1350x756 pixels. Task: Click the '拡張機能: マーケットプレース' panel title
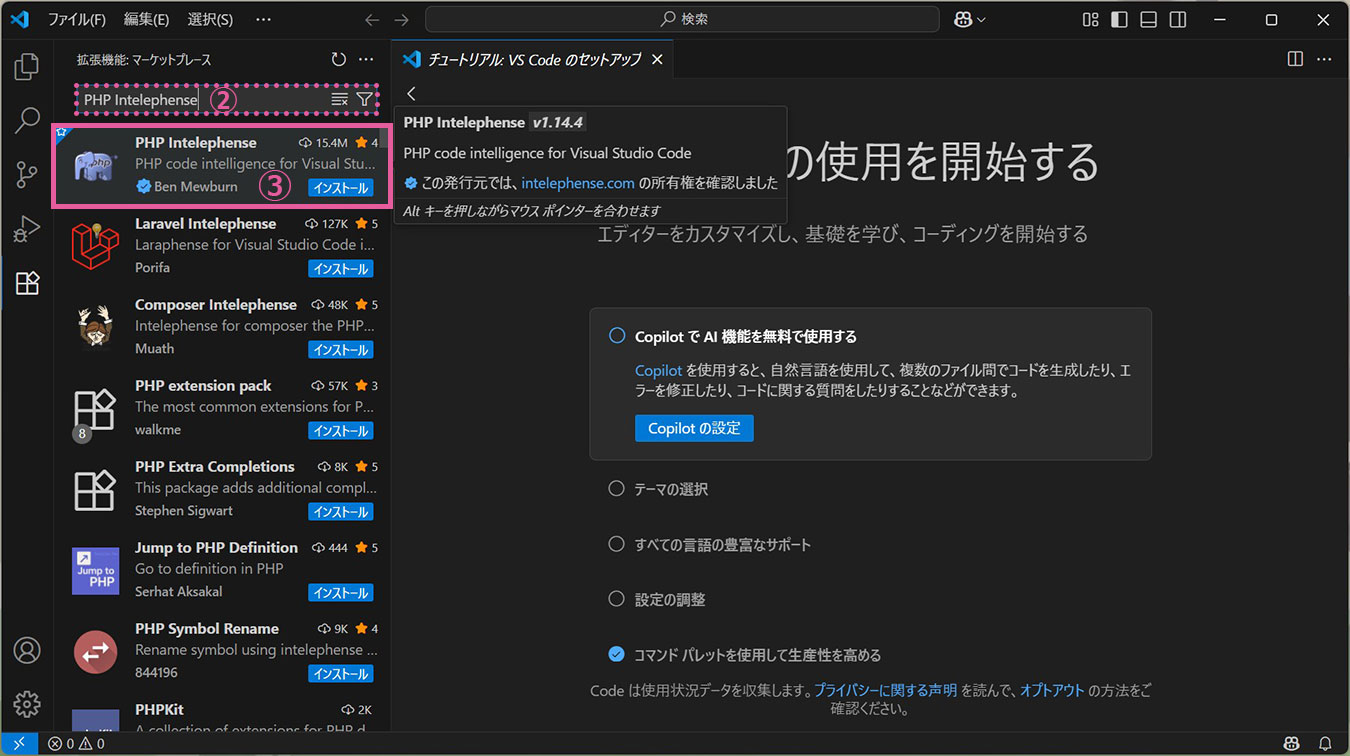click(144, 60)
